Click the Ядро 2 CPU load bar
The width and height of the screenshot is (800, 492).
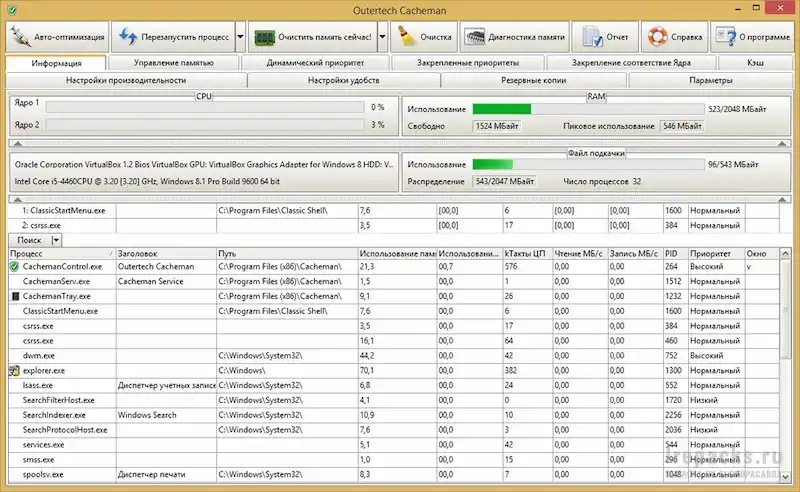(205, 125)
